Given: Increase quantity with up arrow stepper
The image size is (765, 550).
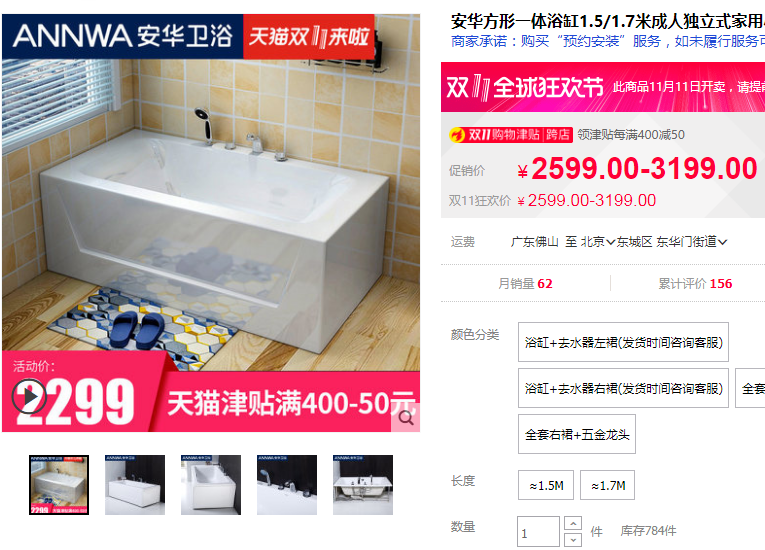Looking at the screenshot, I should pyautogui.click(x=573, y=524).
